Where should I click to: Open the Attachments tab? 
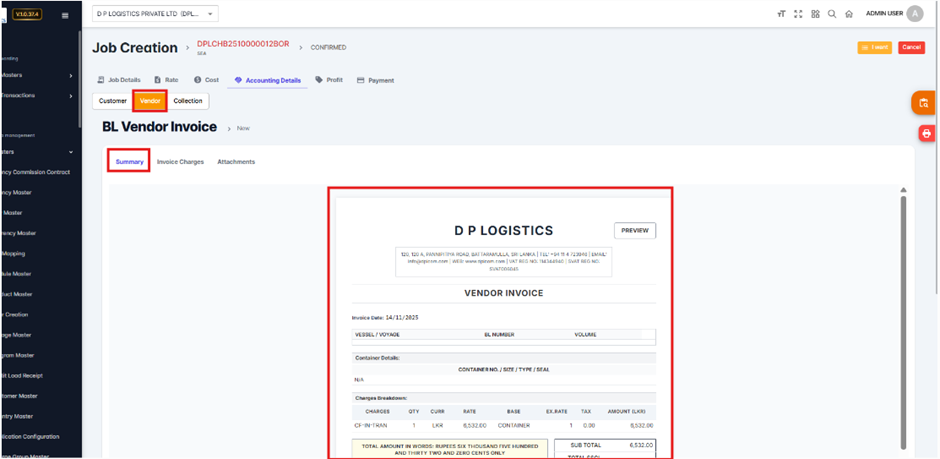pyautogui.click(x=236, y=161)
